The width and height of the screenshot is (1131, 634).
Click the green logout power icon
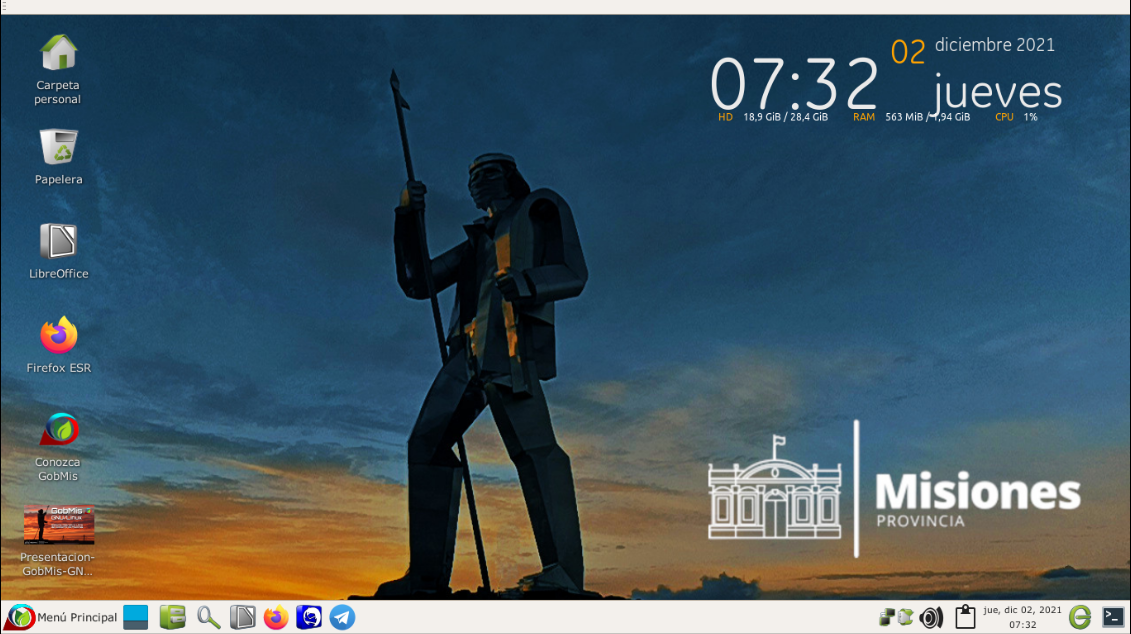1080,617
